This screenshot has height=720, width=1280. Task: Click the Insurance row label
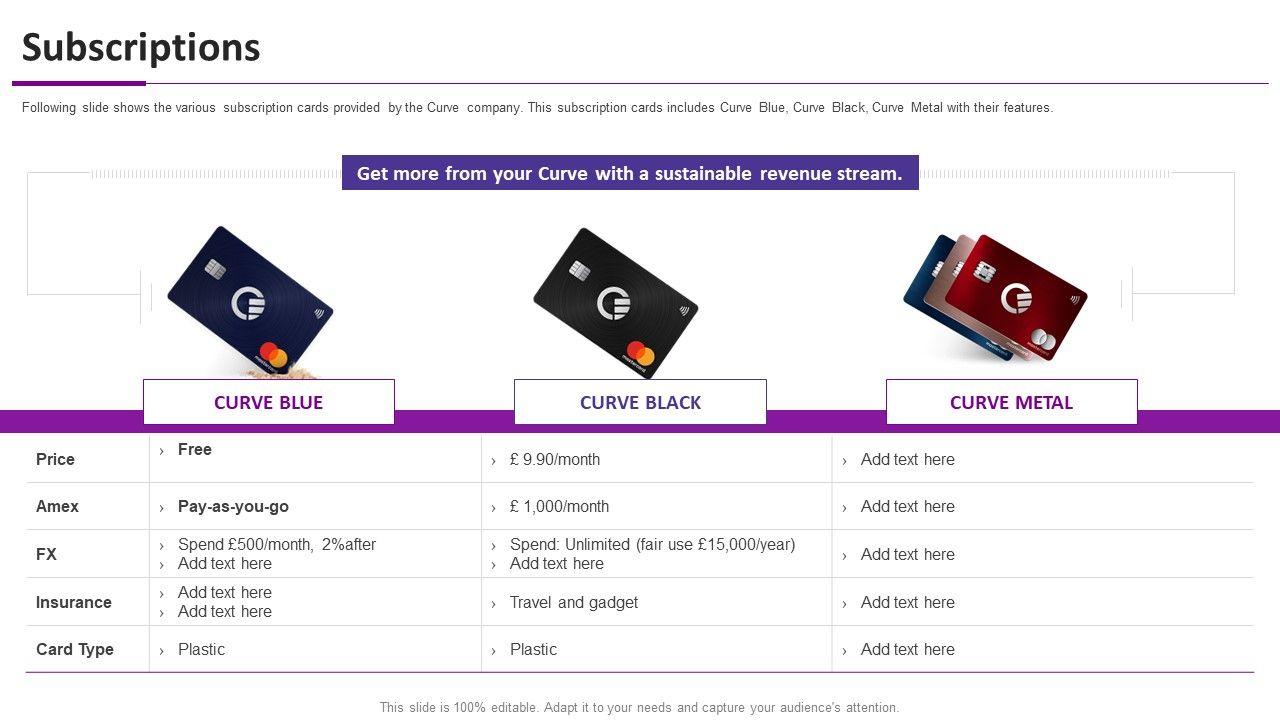74,602
